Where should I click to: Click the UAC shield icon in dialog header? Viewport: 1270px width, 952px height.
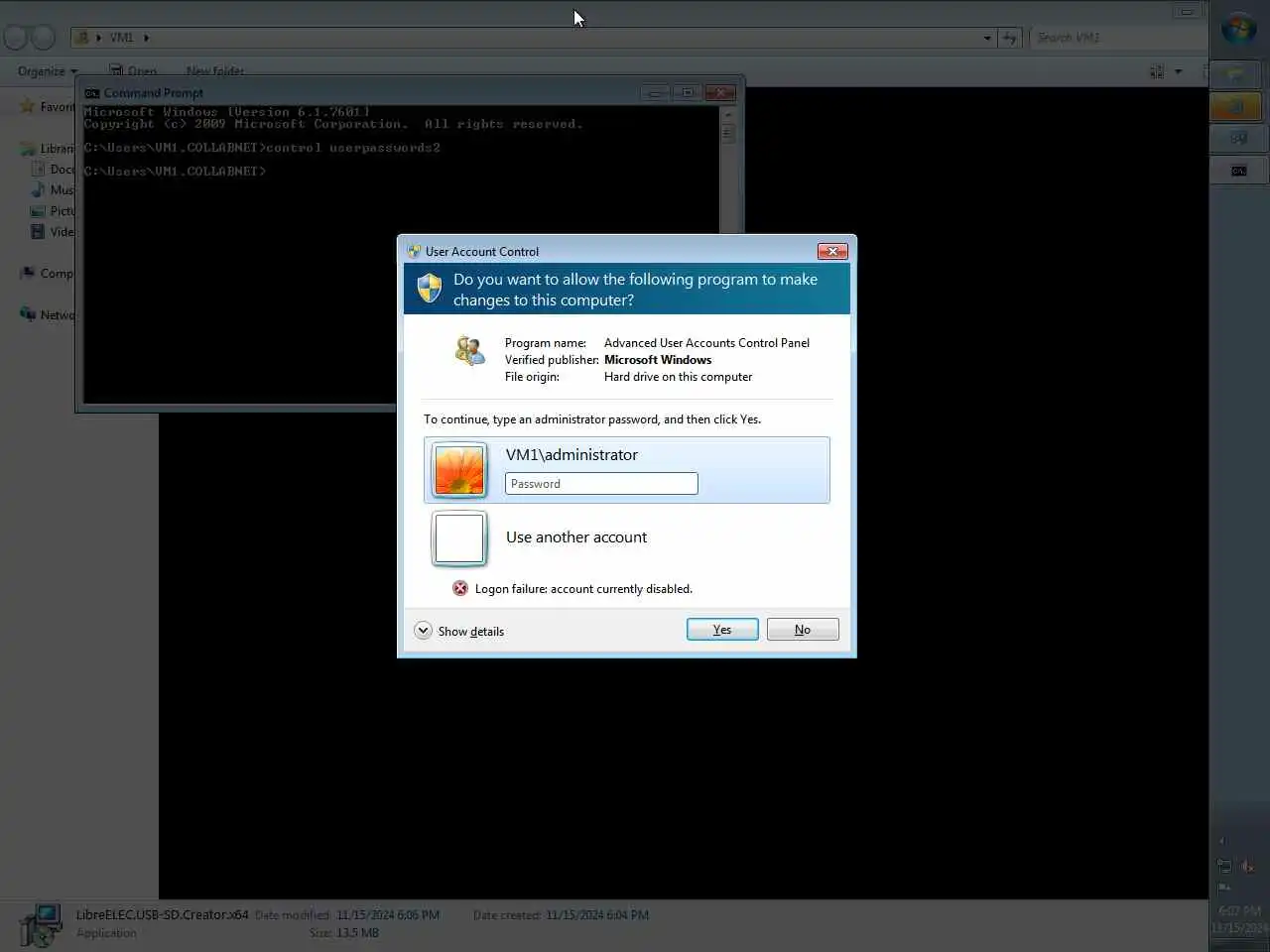pos(430,289)
